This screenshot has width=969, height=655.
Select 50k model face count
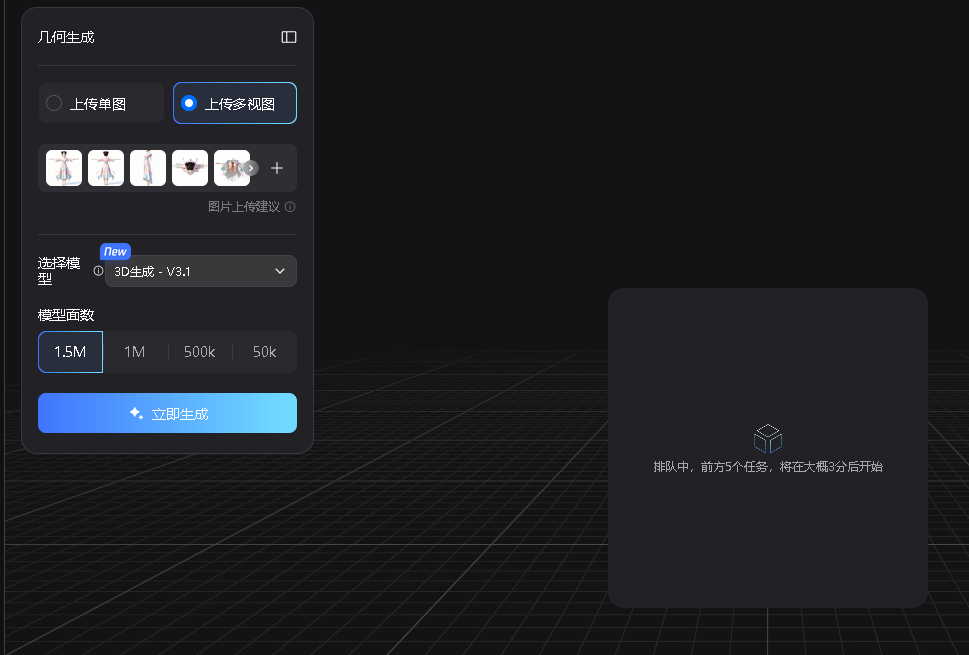click(x=264, y=352)
